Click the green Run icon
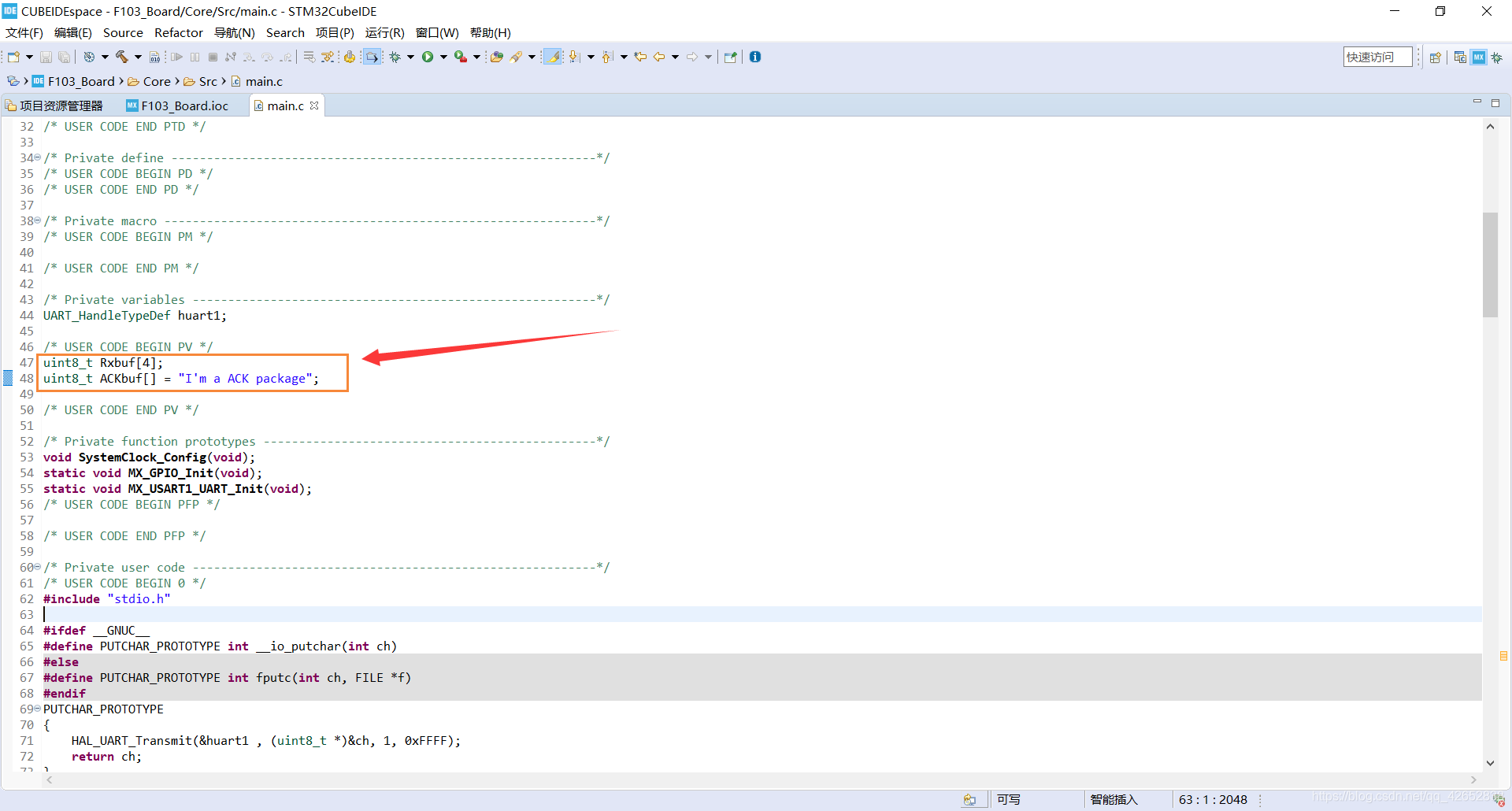 pos(428,57)
